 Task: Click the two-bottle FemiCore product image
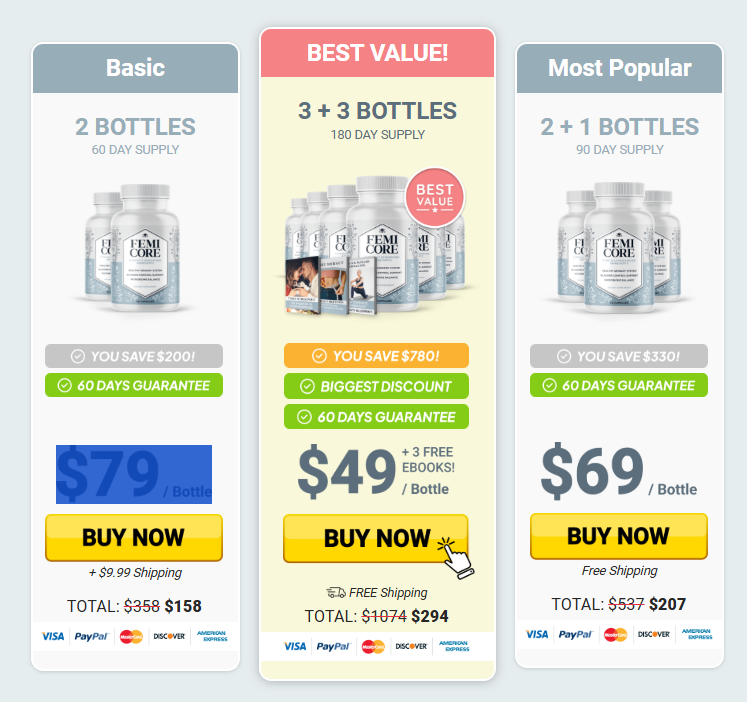[133, 248]
